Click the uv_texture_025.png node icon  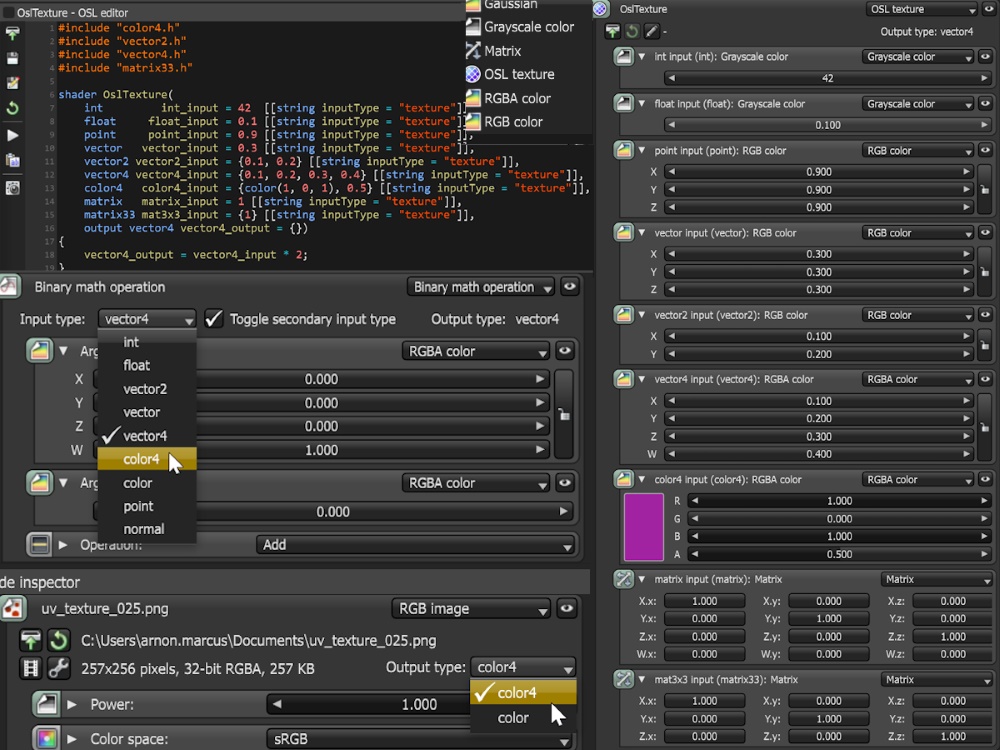coord(13,608)
